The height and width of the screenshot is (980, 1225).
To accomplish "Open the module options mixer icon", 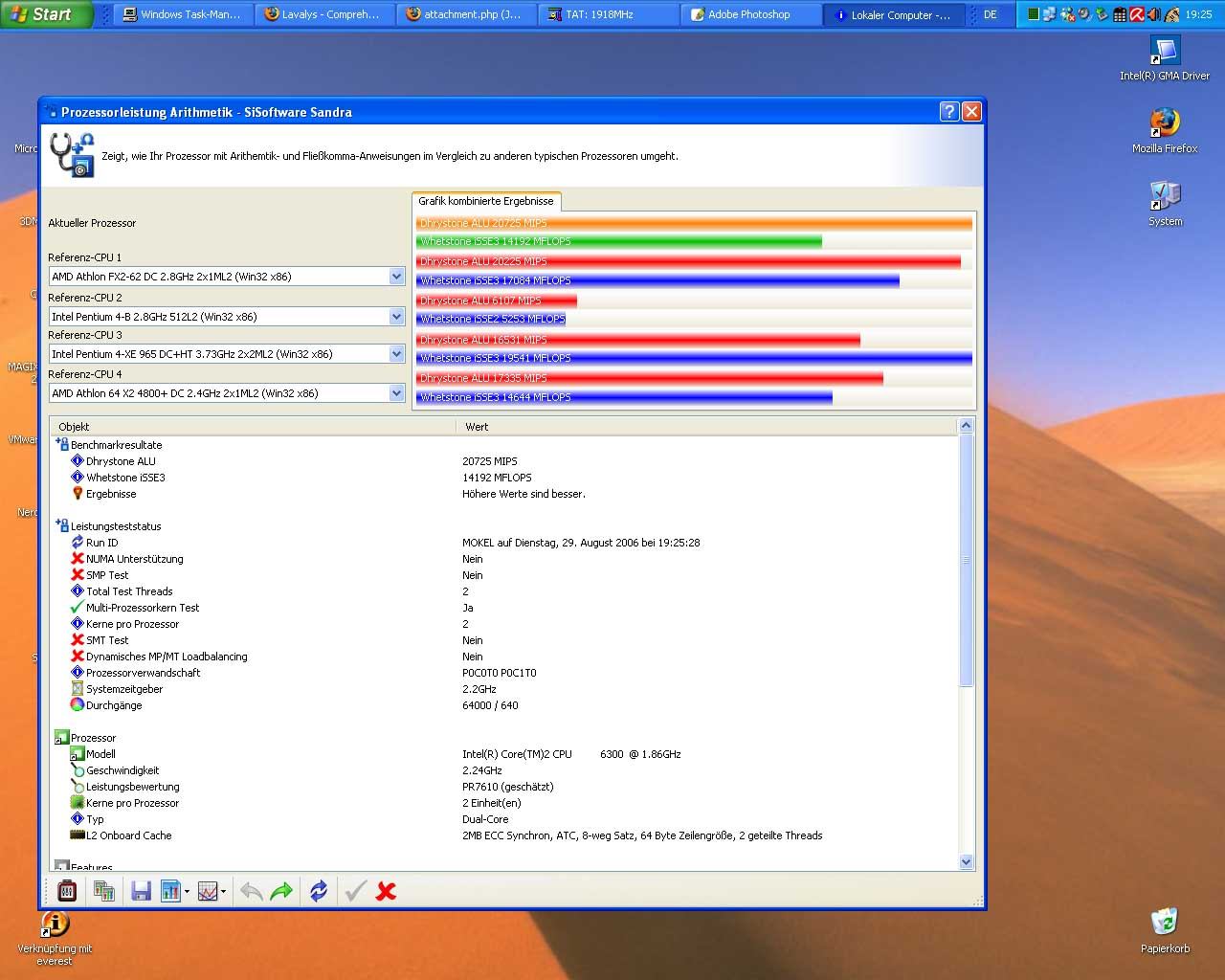I will [67, 891].
